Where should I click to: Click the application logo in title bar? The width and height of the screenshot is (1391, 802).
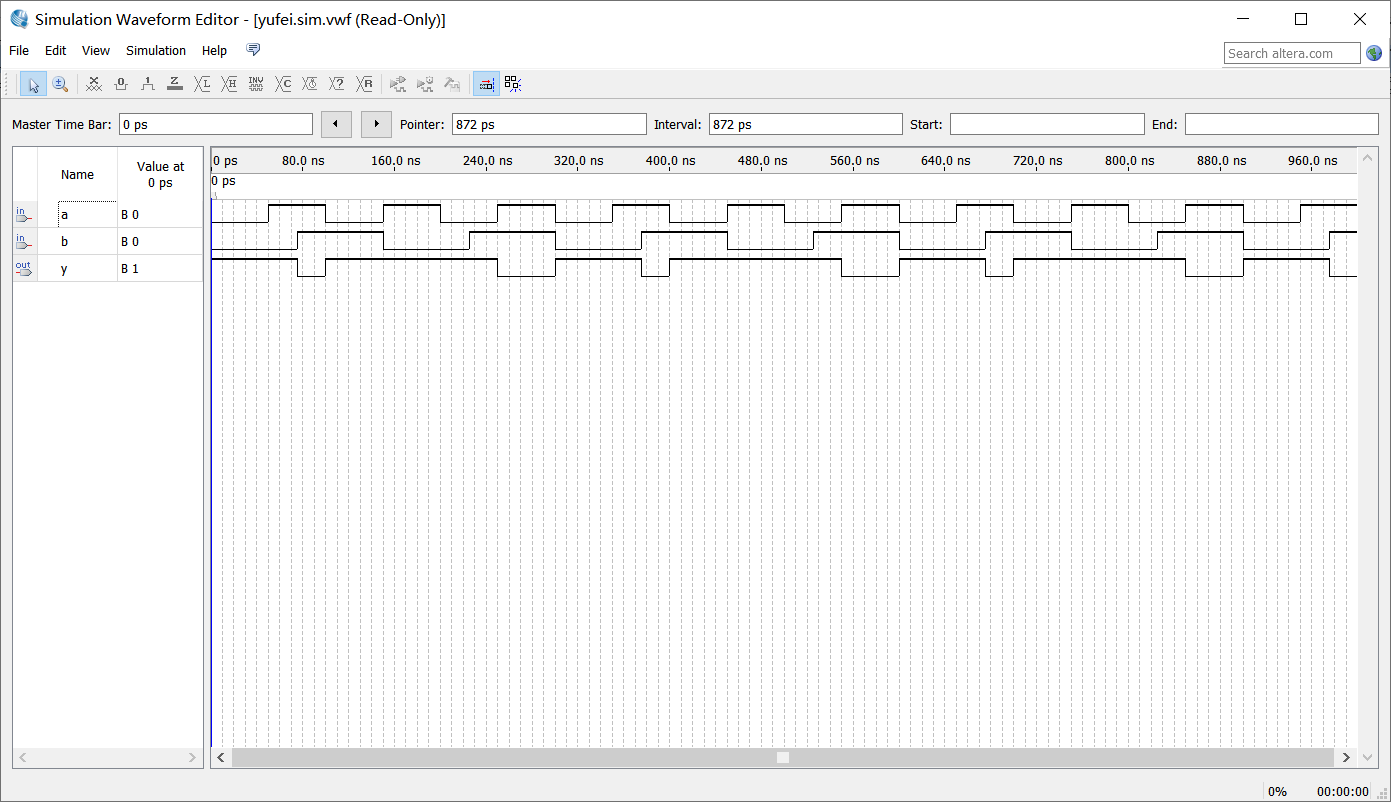click(x=19, y=19)
